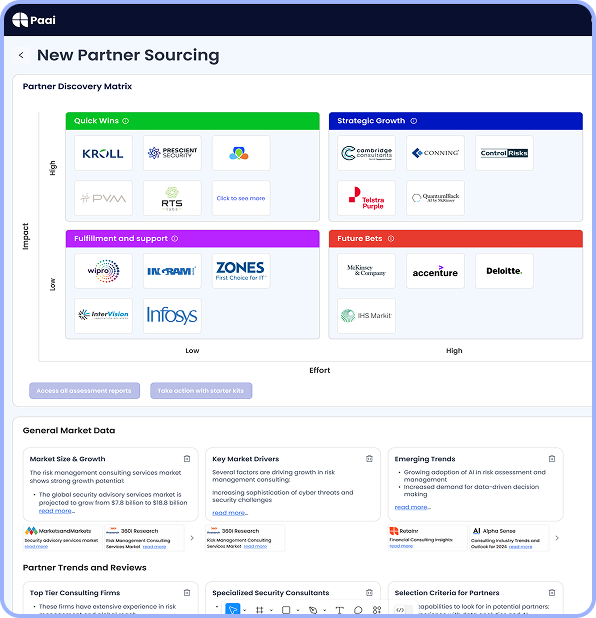Select the Kroll partner tile
The height and width of the screenshot is (618, 596).
pos(103,153)
